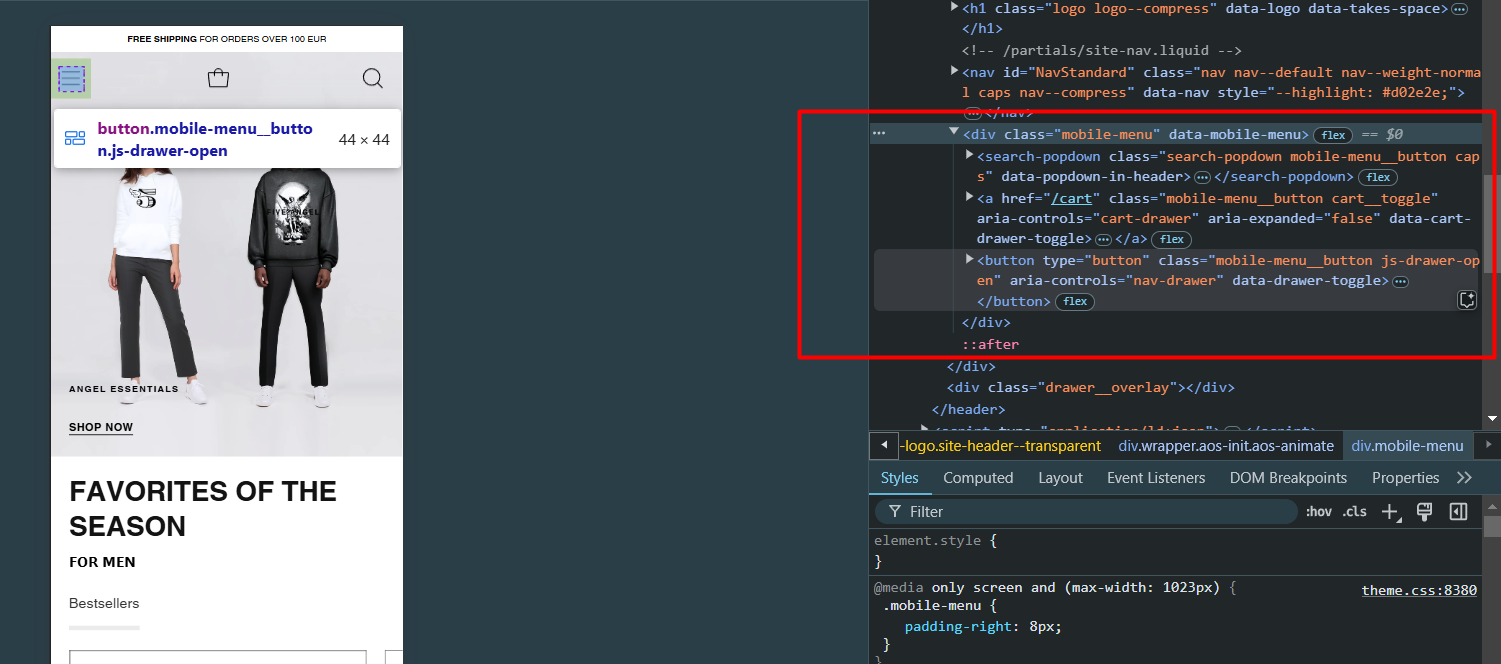Click the FOR MEN subheading
Image resolution: width=1501 pixels, height=664 pixels.
pyautogui.click(x=102, y=562)
